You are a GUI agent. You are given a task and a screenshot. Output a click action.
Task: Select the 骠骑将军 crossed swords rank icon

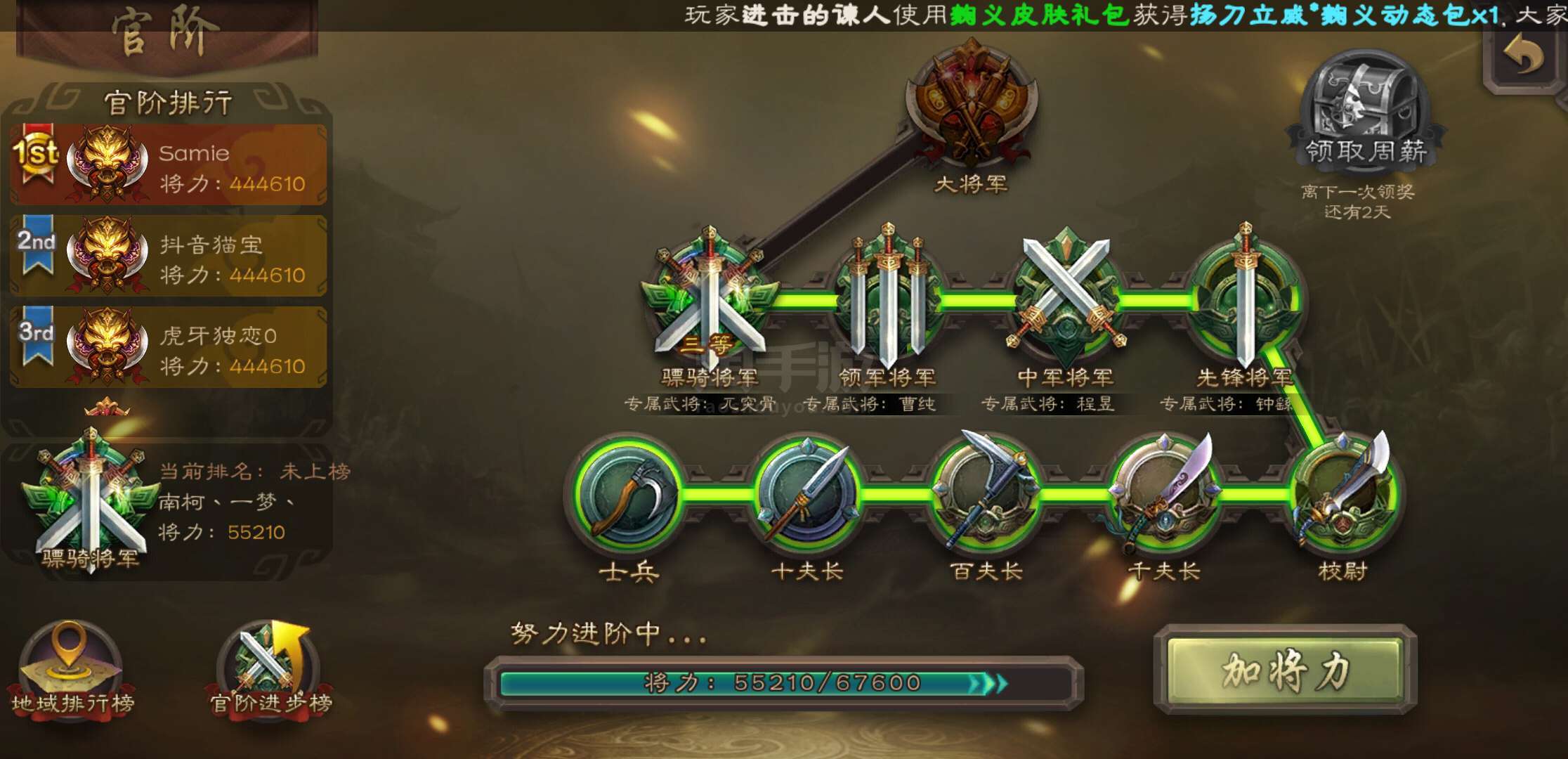[710, 296]
